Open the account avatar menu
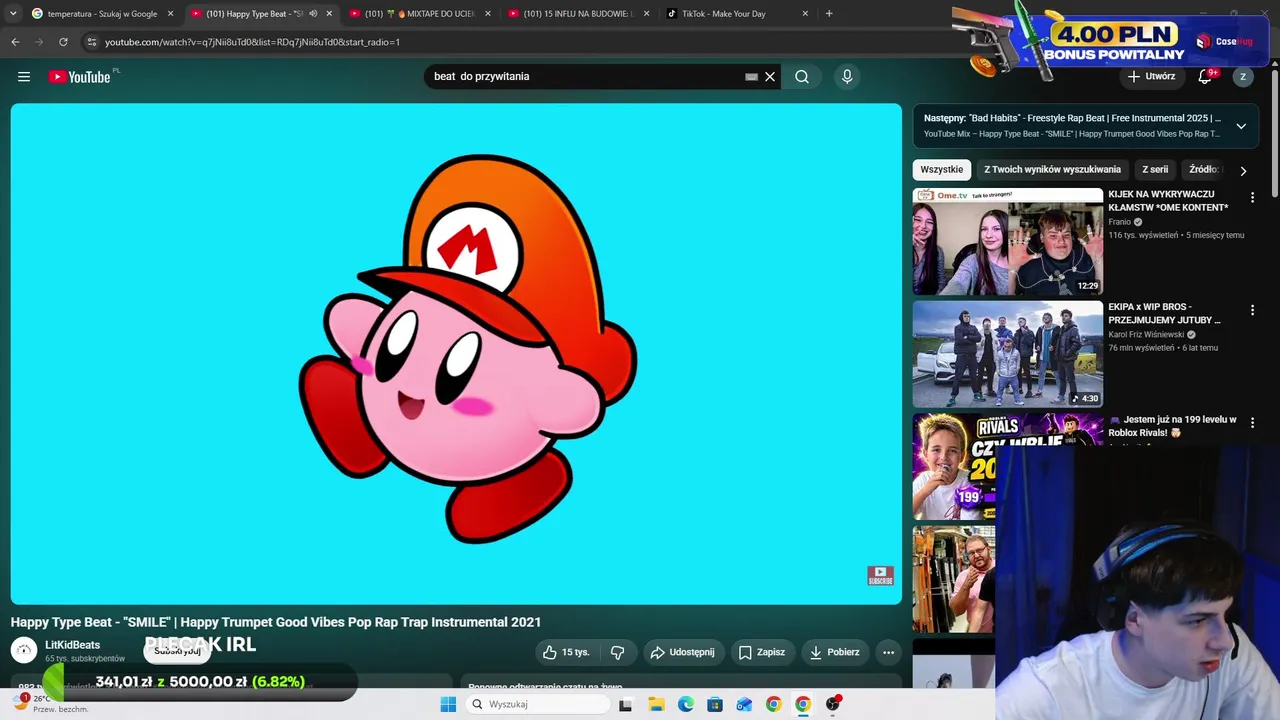This screenshot has height=720, width=1280. pyautogui.click(x=1243, y=77)
